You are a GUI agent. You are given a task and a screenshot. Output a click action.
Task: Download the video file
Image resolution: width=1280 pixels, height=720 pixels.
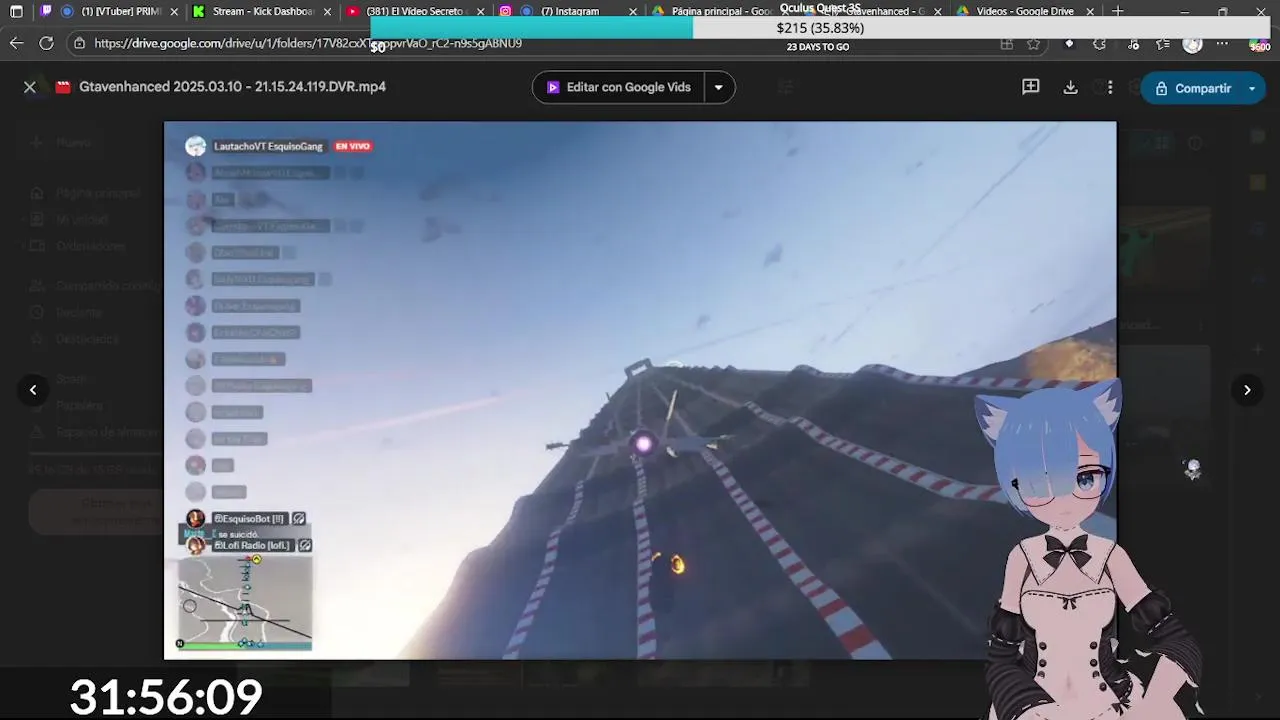(x=1070, y=87)
